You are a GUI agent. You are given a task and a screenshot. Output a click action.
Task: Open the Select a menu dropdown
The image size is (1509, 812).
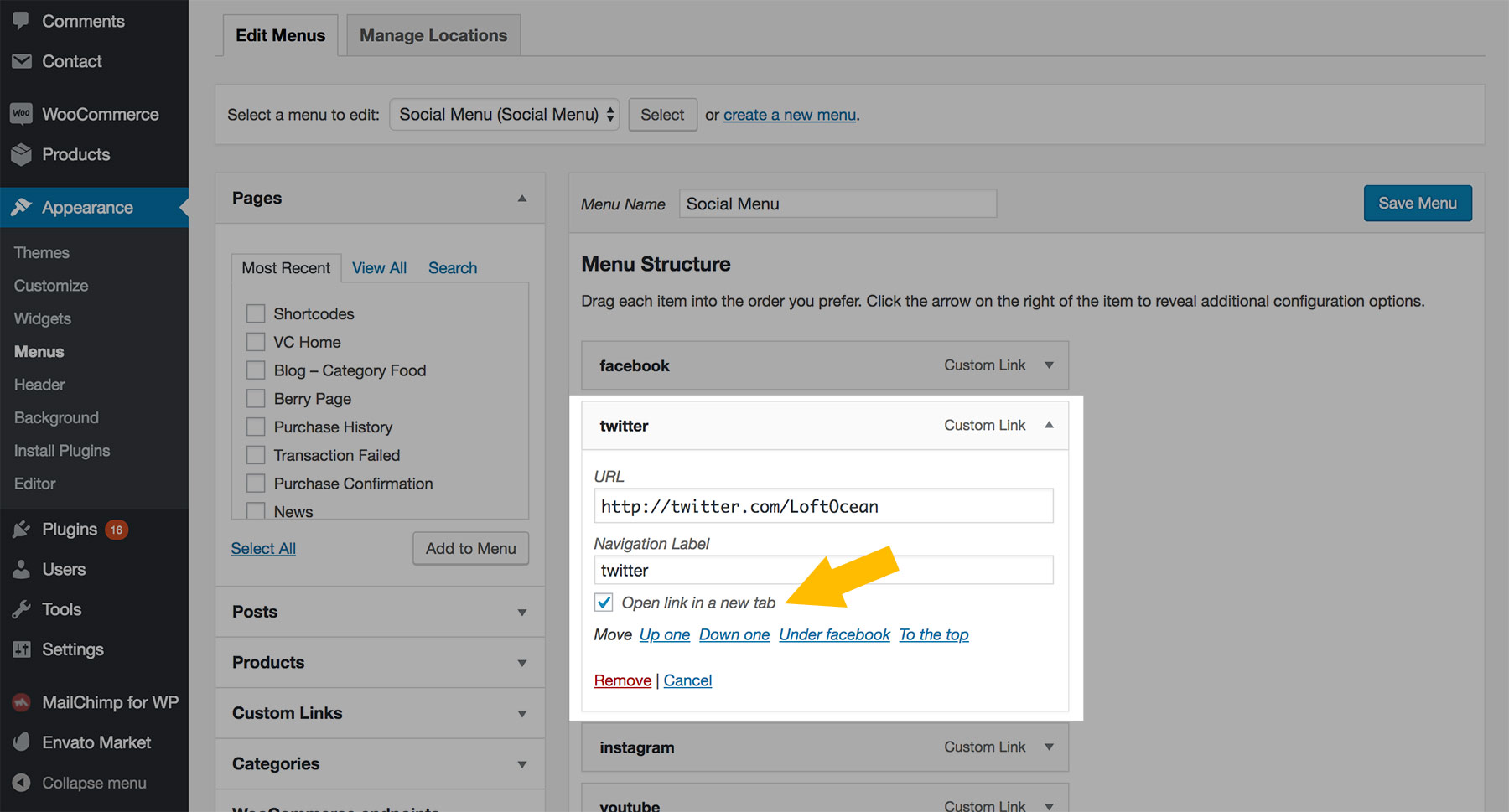coord(503,114)
